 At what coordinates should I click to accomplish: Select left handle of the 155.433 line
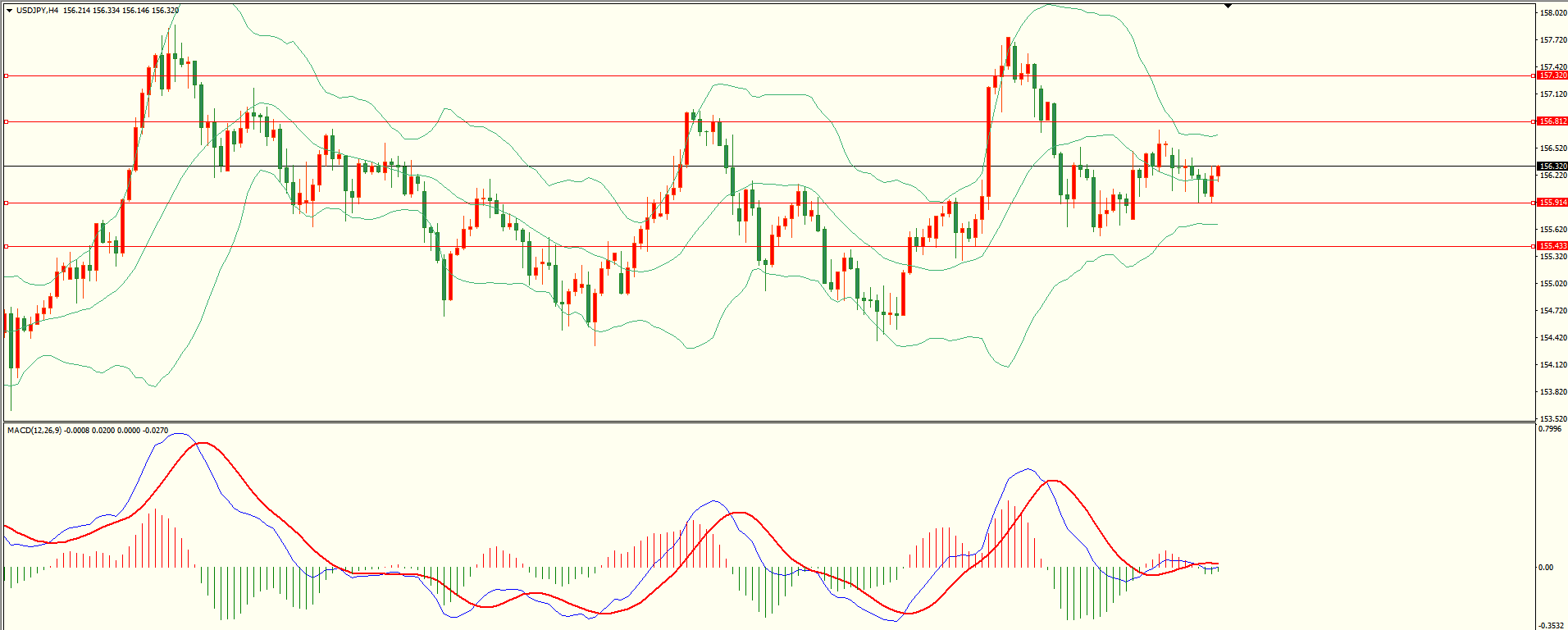point(7,246)
